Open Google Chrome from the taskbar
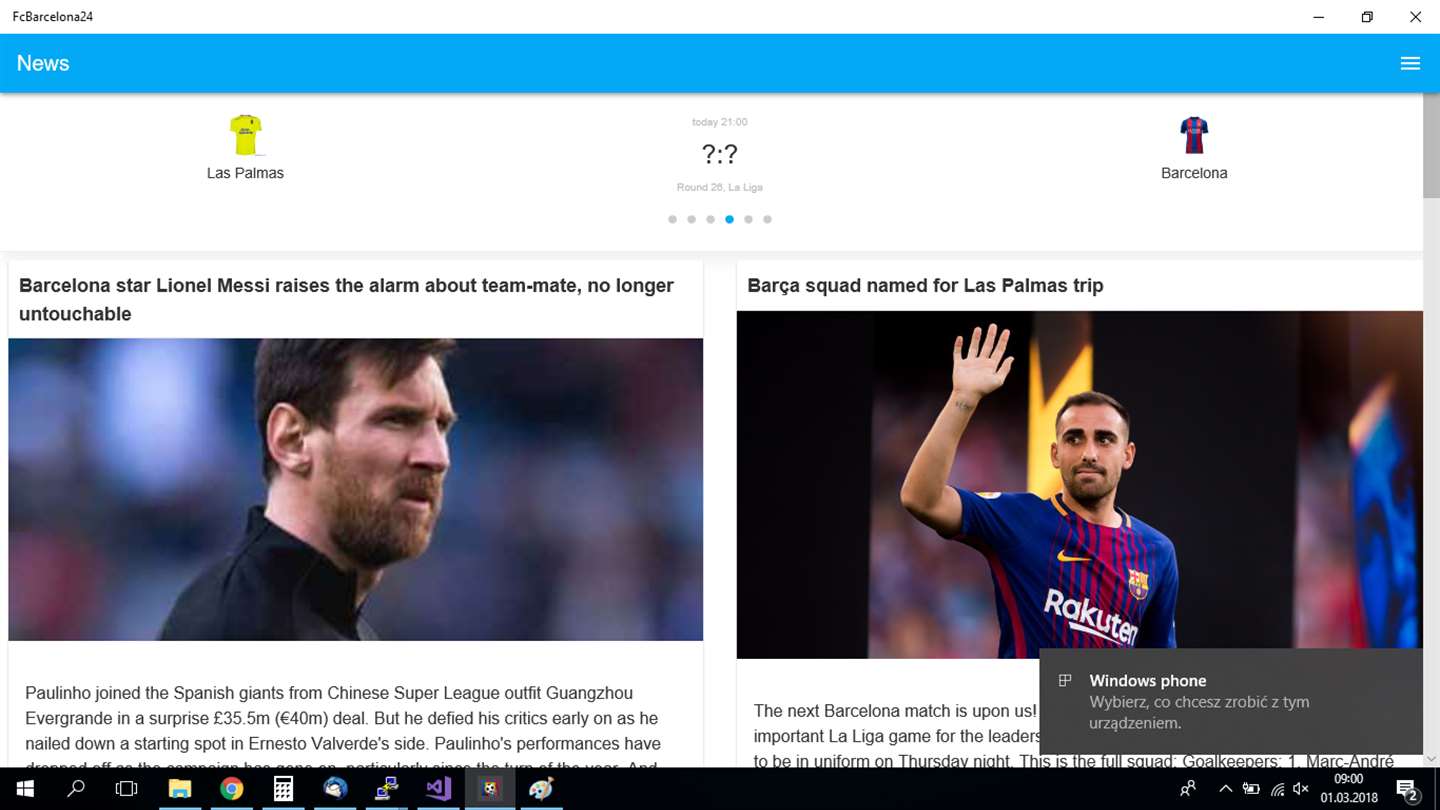Image resolution: width=1440 pixels, height=810 pixels. coord(231,789)
